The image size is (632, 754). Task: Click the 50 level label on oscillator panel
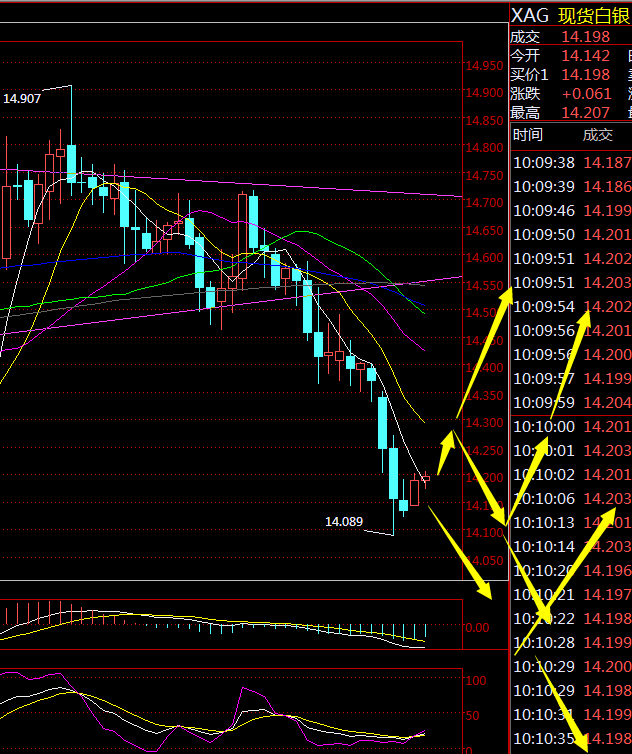(x=472, y=716)
